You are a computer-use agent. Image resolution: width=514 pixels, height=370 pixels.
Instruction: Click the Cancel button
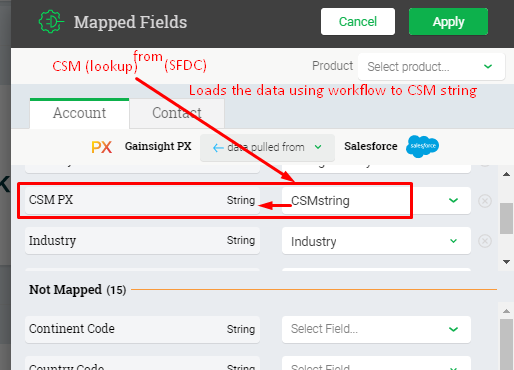click(x=358, y=22)
